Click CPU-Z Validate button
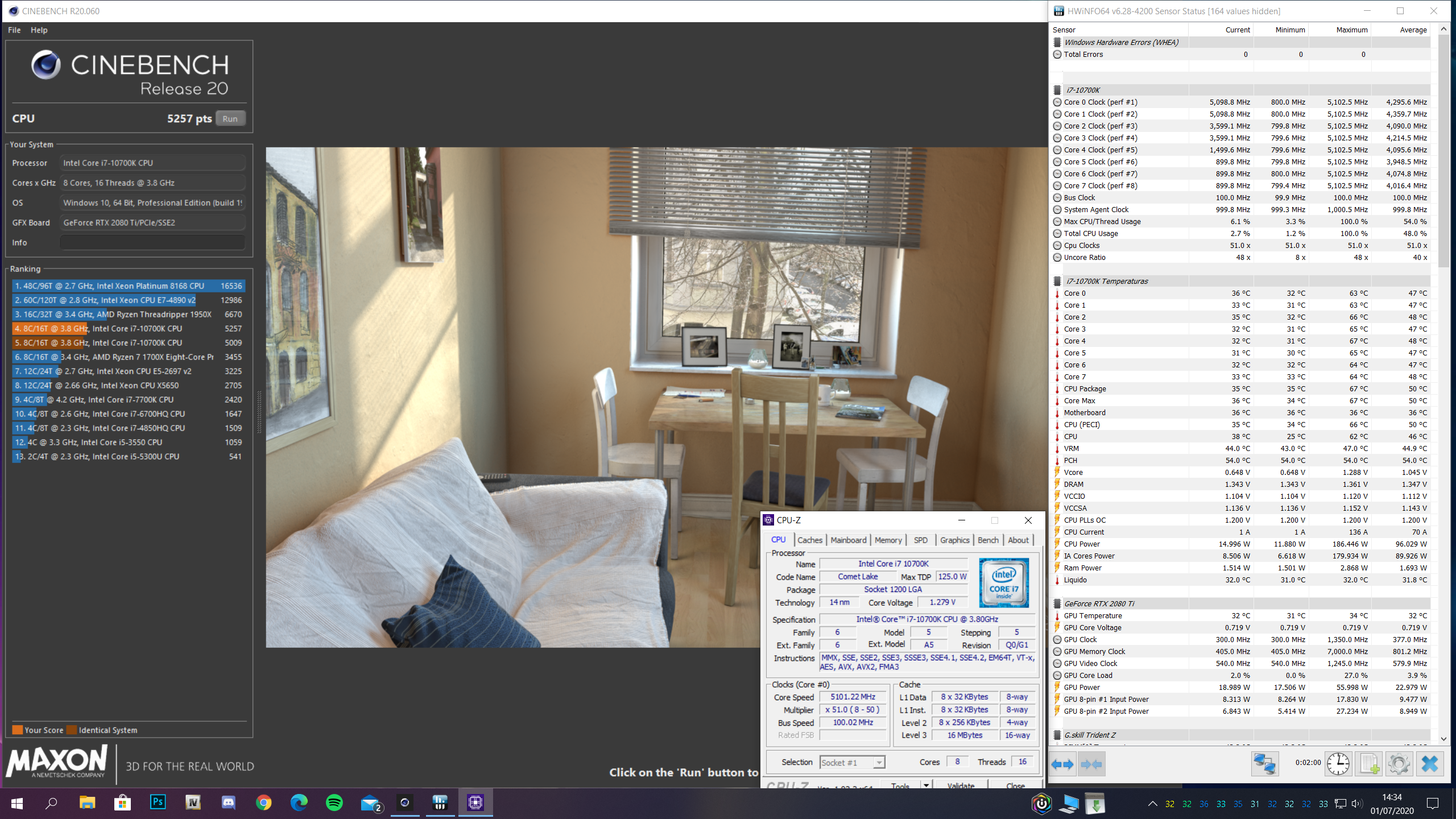This screenshot has height=819, width=1456. (961, 785)
